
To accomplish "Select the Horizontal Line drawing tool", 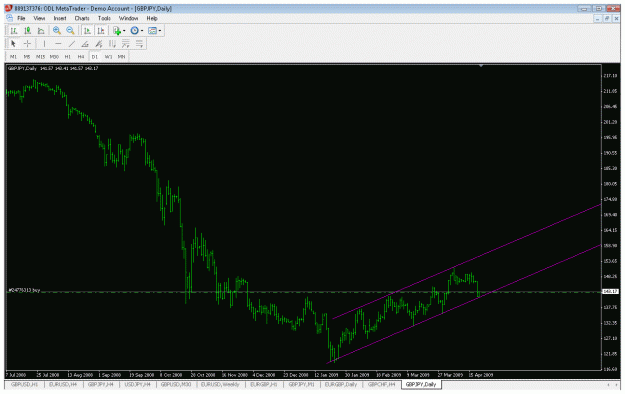I will click(58, 43).
